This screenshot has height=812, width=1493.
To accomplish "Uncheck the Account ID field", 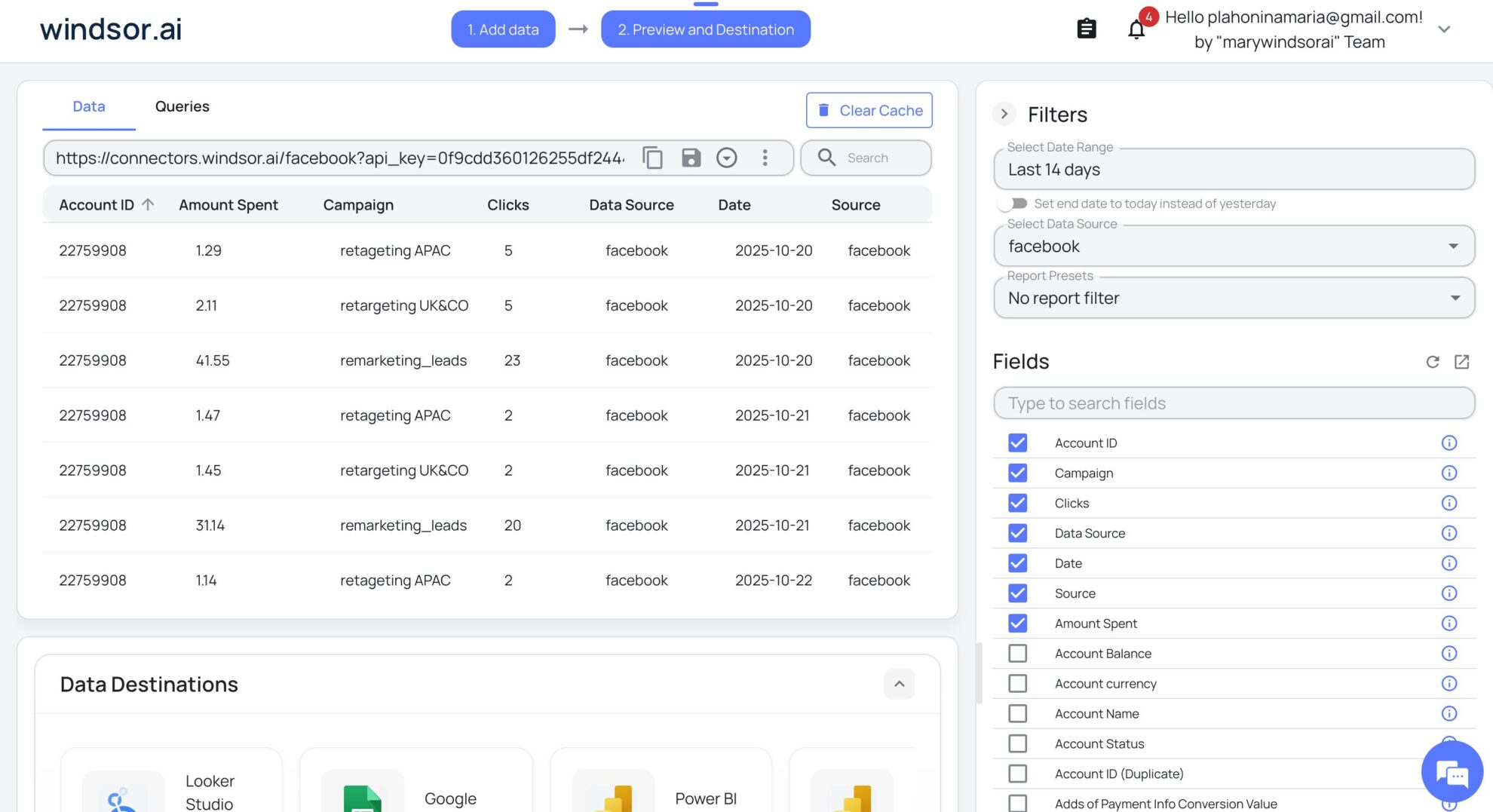I will [x=1017, y=443].
